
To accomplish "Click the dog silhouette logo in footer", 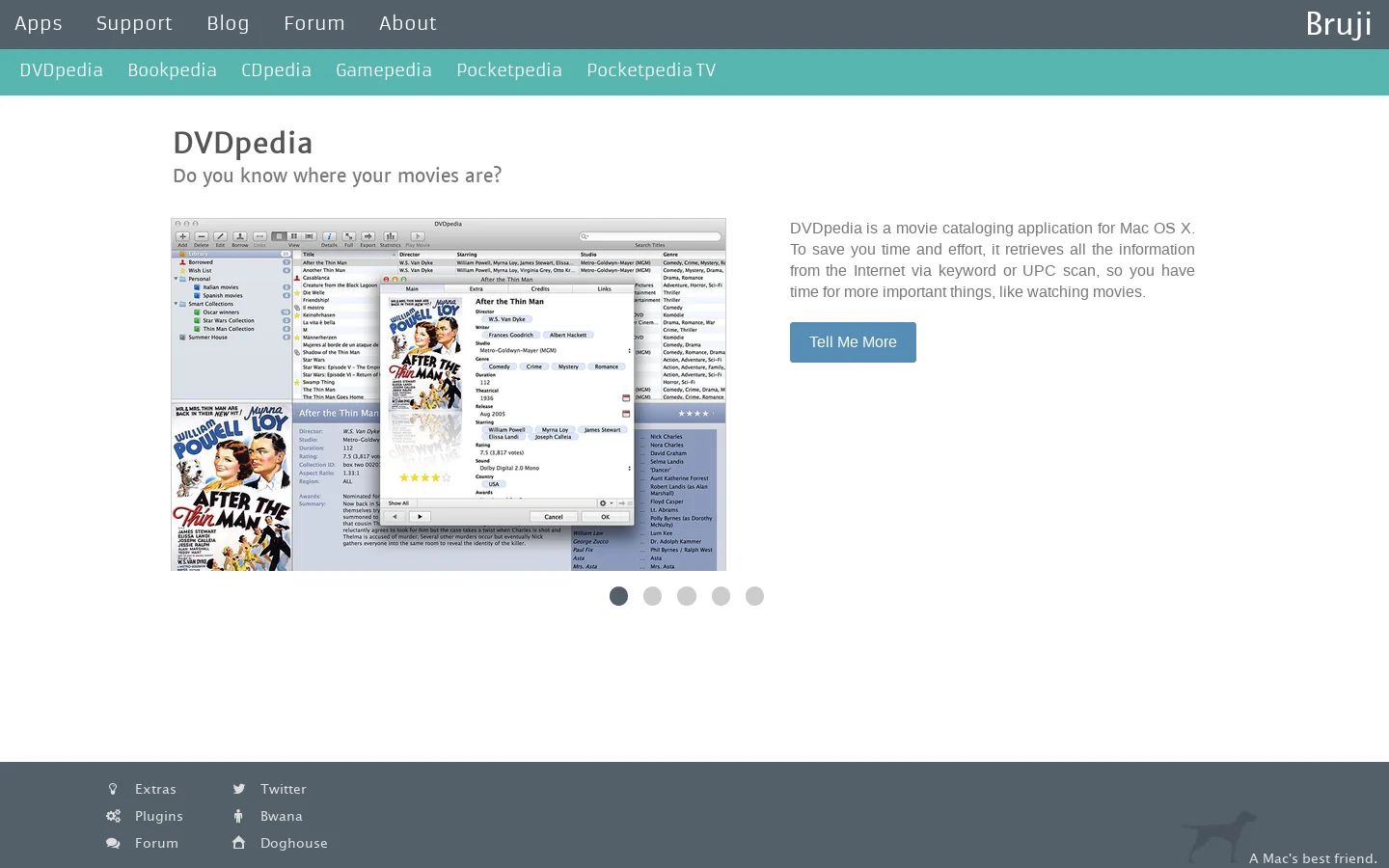I will pos(1219,836).
